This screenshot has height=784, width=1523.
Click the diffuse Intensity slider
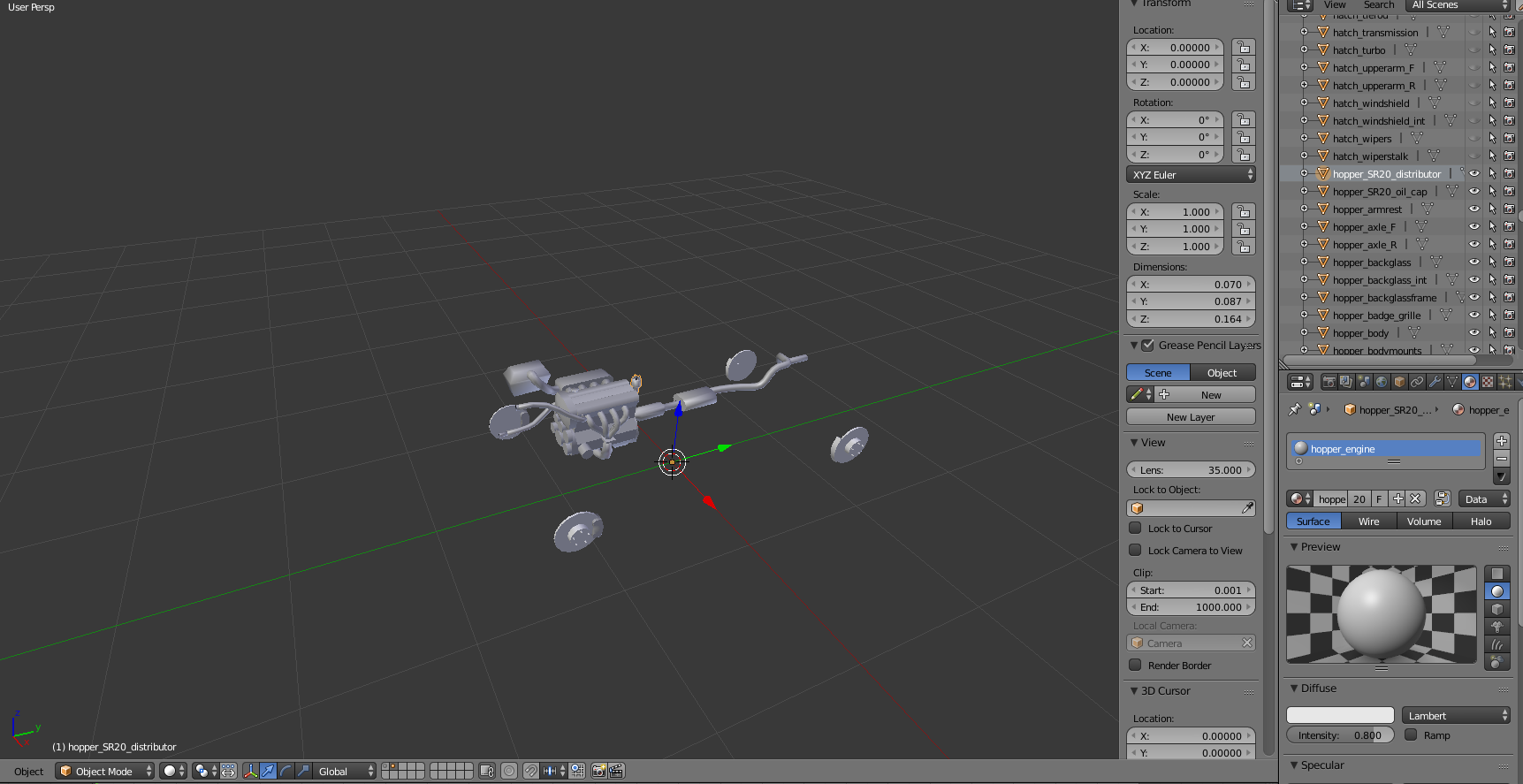tap(1340, 735)
